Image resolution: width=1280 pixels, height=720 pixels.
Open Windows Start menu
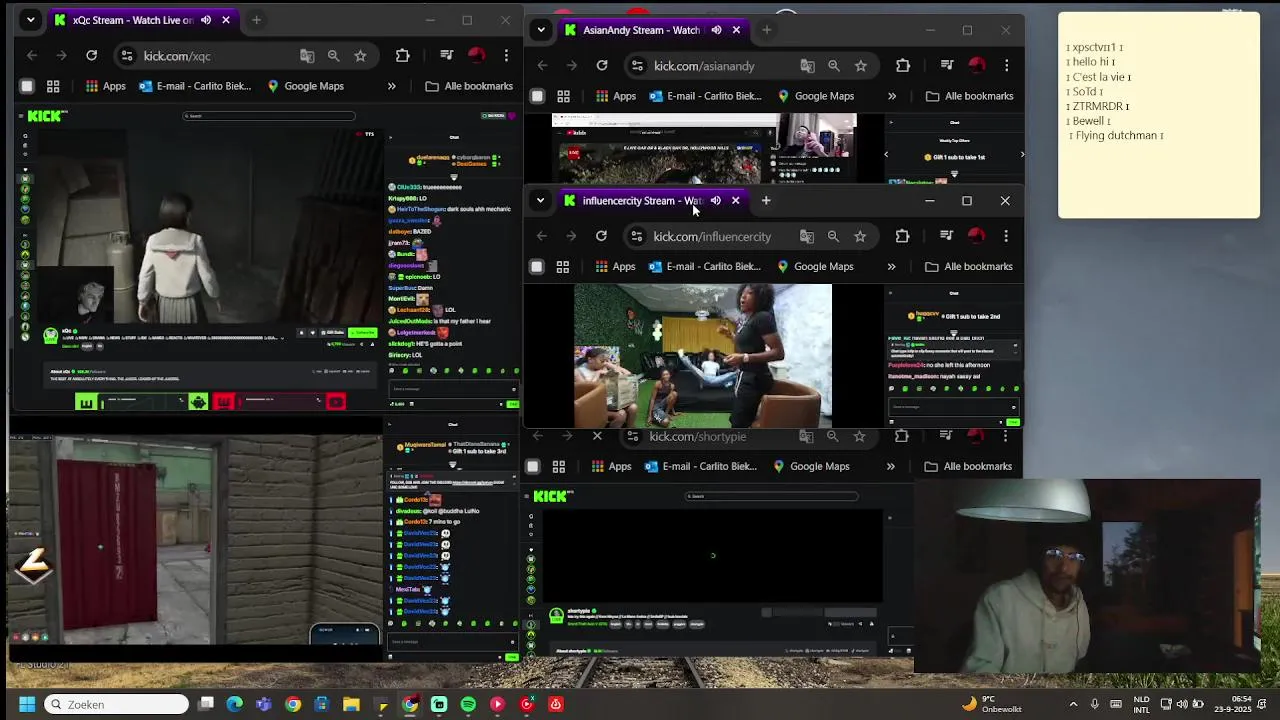[27, 704]
